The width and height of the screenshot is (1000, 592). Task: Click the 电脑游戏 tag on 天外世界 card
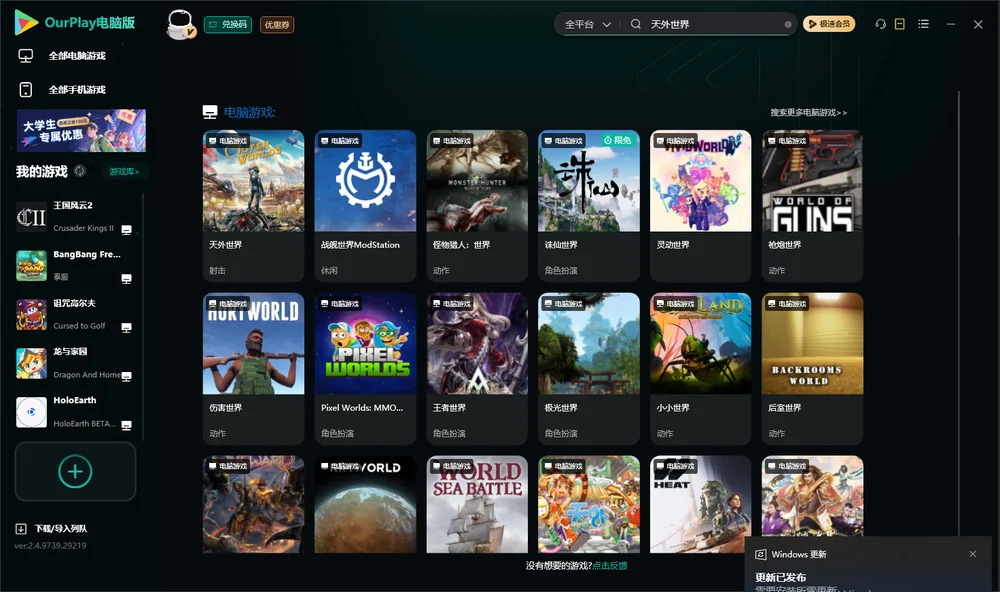point(228,141)
